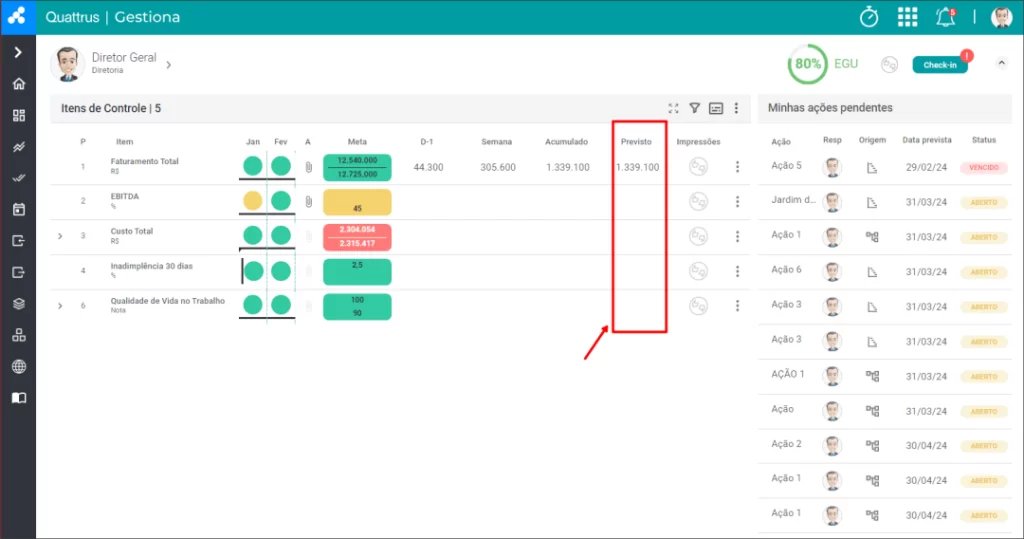Open the filter for Itens de Controle

(695, 108)
